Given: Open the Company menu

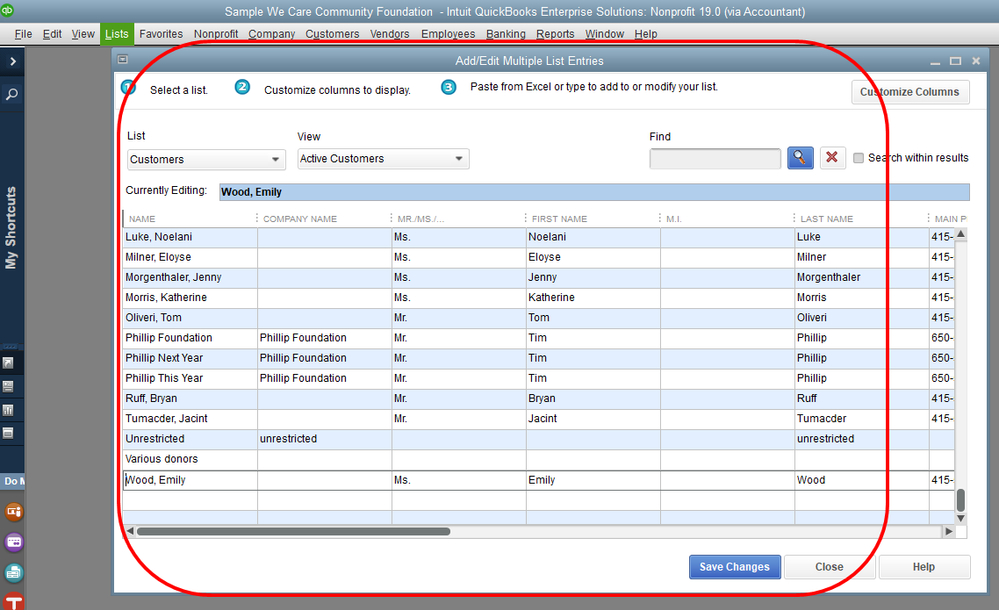Looking at the screenshot, I should point(271,34).
